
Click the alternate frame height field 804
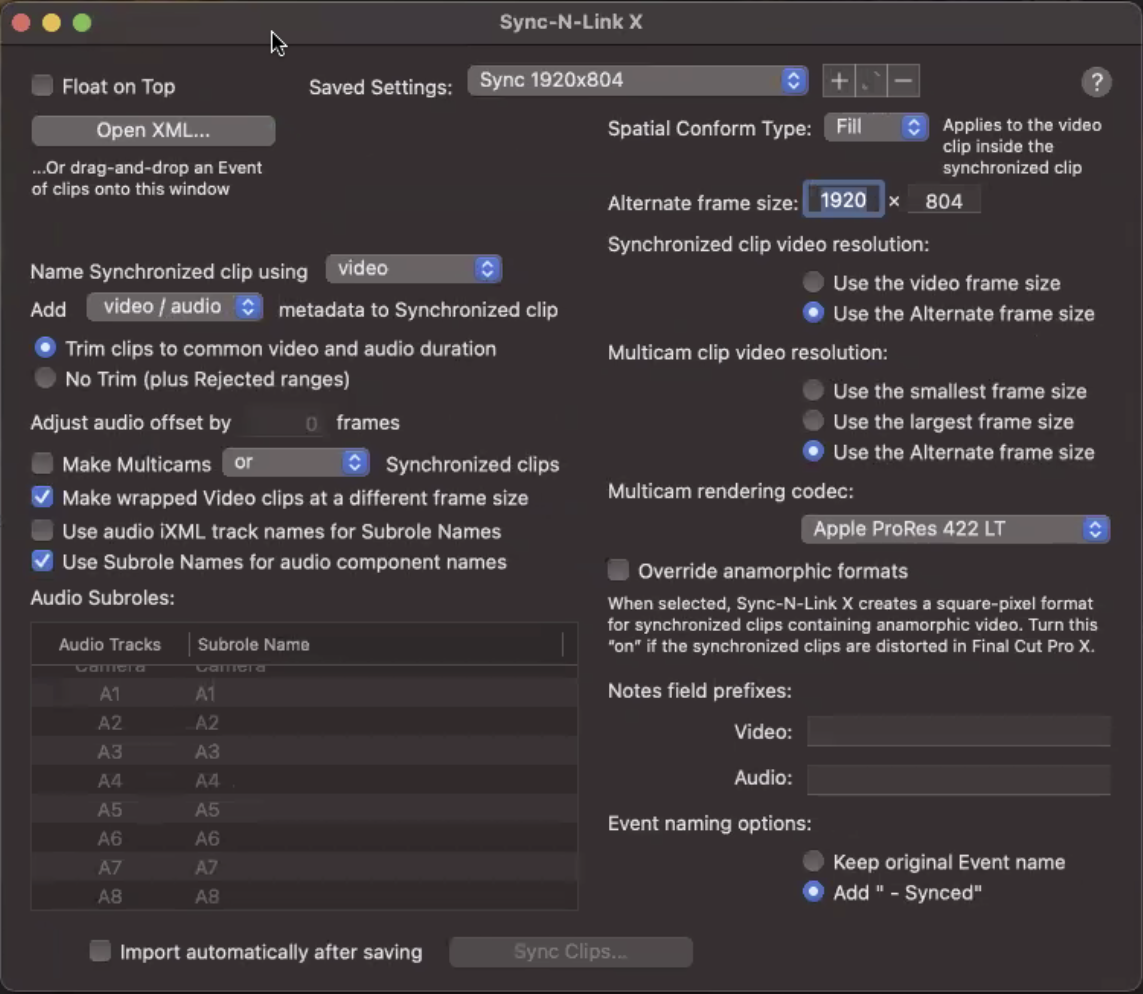click(943, 202)
